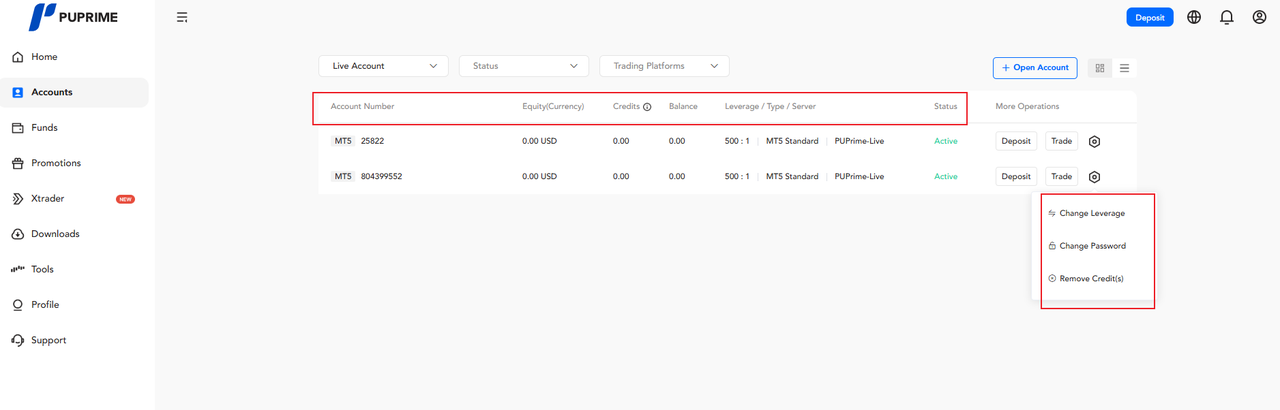Viewport: 1280px width, 410px height.
Task: Expand the Live Account dropdown
Action: (x=384, y=66)
